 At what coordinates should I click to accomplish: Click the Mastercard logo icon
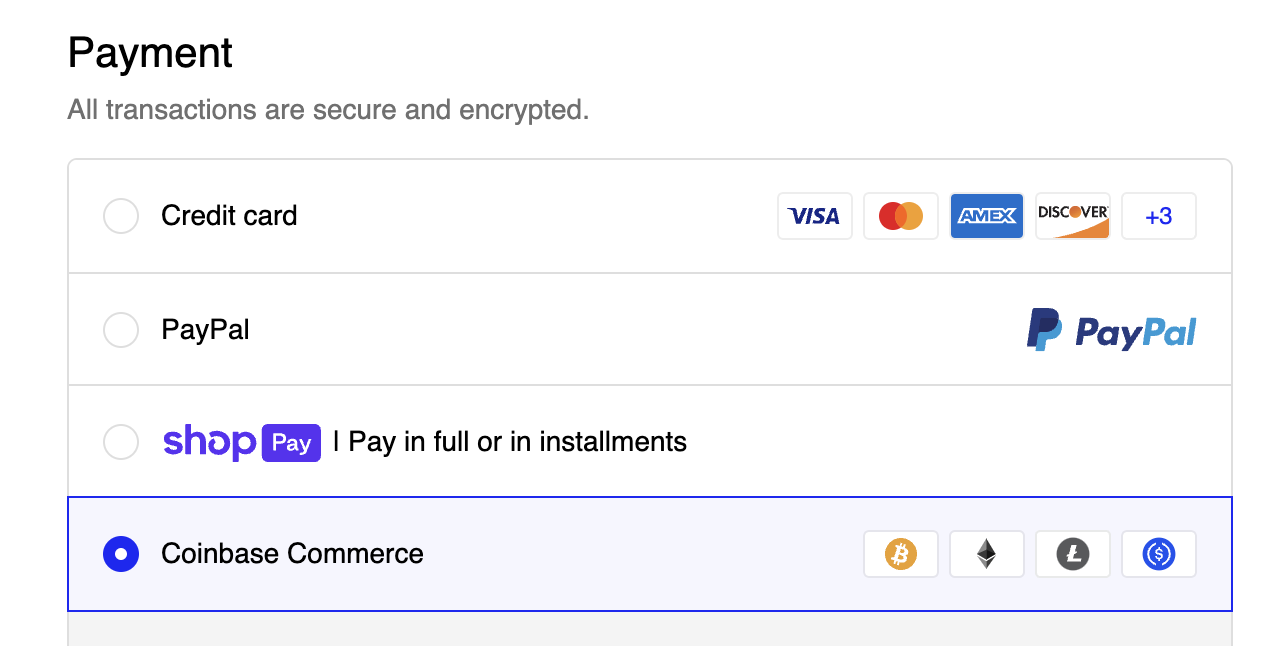900,216
